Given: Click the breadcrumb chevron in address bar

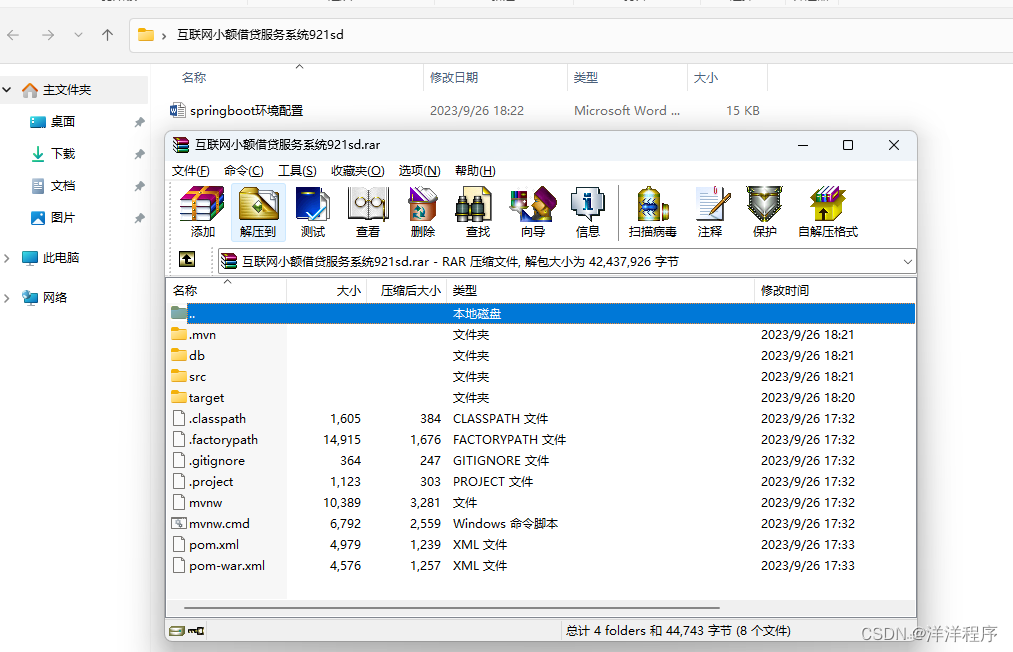Looking at the screenshot, I should pyautogui.click(x=164, y=36).
